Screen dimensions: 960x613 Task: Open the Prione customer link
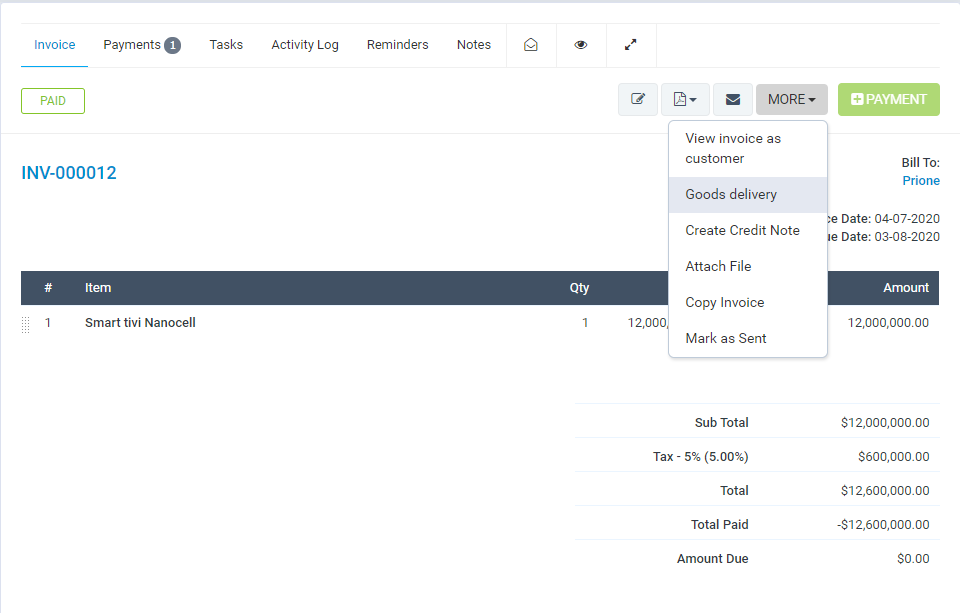pos(921,180)
